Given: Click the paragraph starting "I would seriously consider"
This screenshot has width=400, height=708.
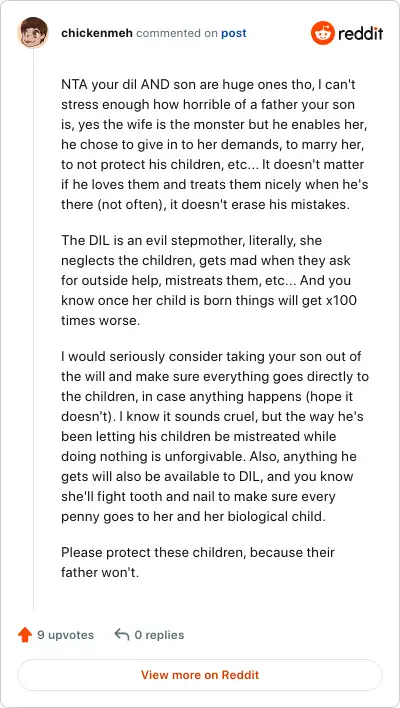Looking at the screenshot, I should pos(215,436).
